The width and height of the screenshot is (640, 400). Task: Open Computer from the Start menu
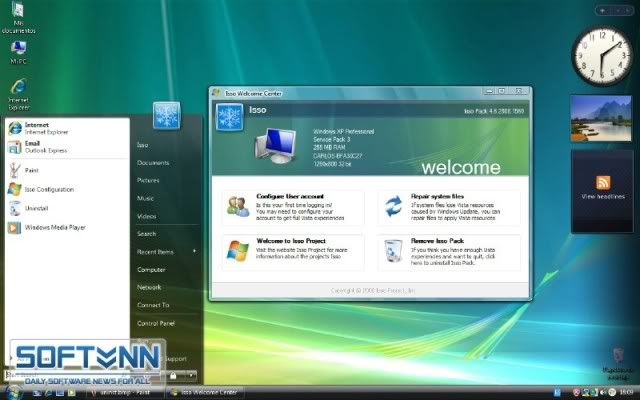(151, 270)
